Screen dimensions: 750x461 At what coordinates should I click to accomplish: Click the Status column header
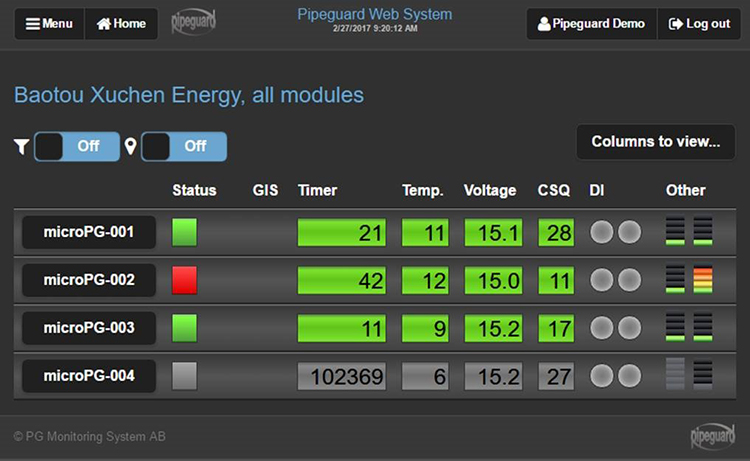click(194, 190)
